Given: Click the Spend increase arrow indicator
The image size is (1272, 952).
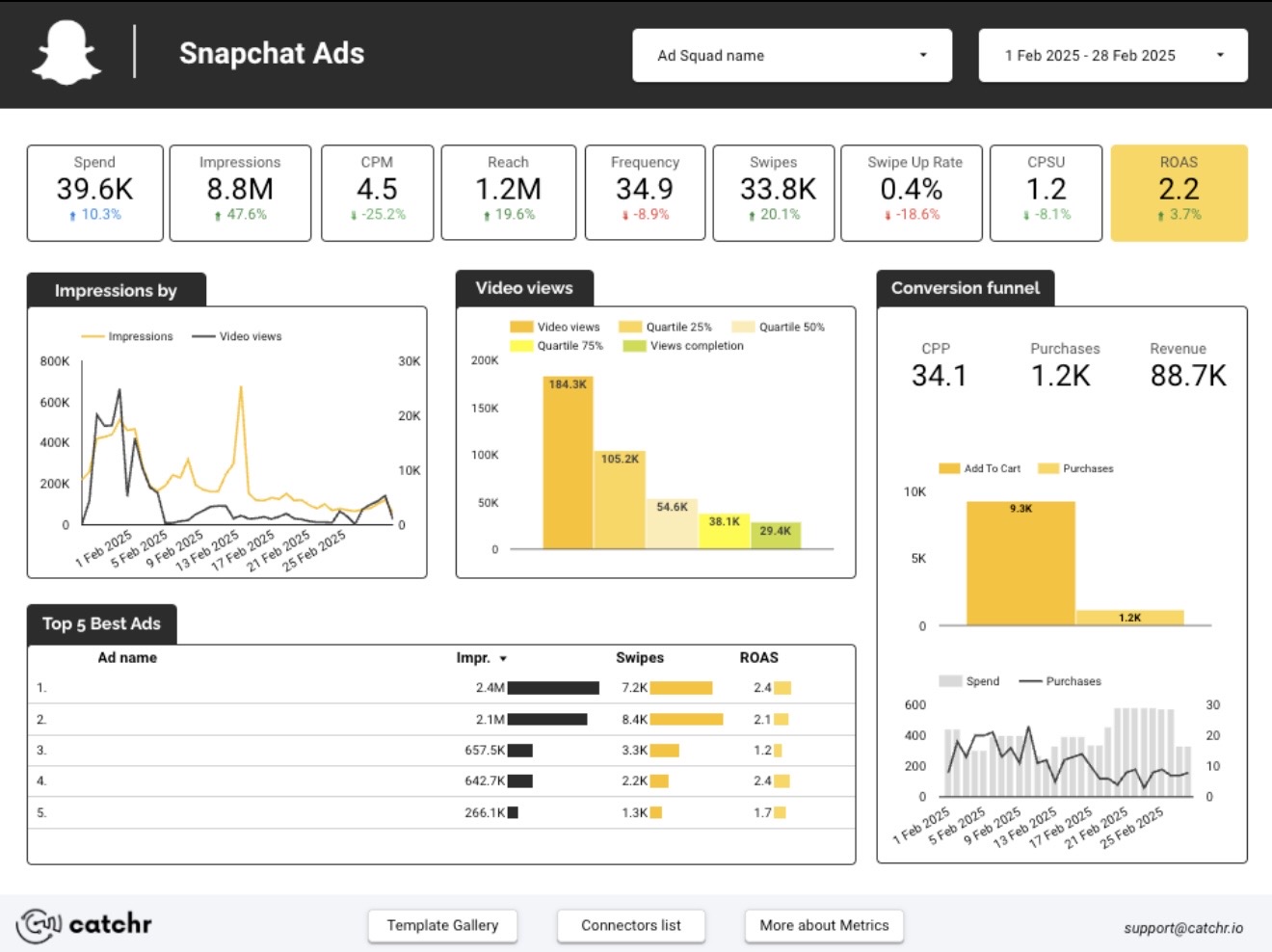Looking at the screenshot, I should pos(72,216).
